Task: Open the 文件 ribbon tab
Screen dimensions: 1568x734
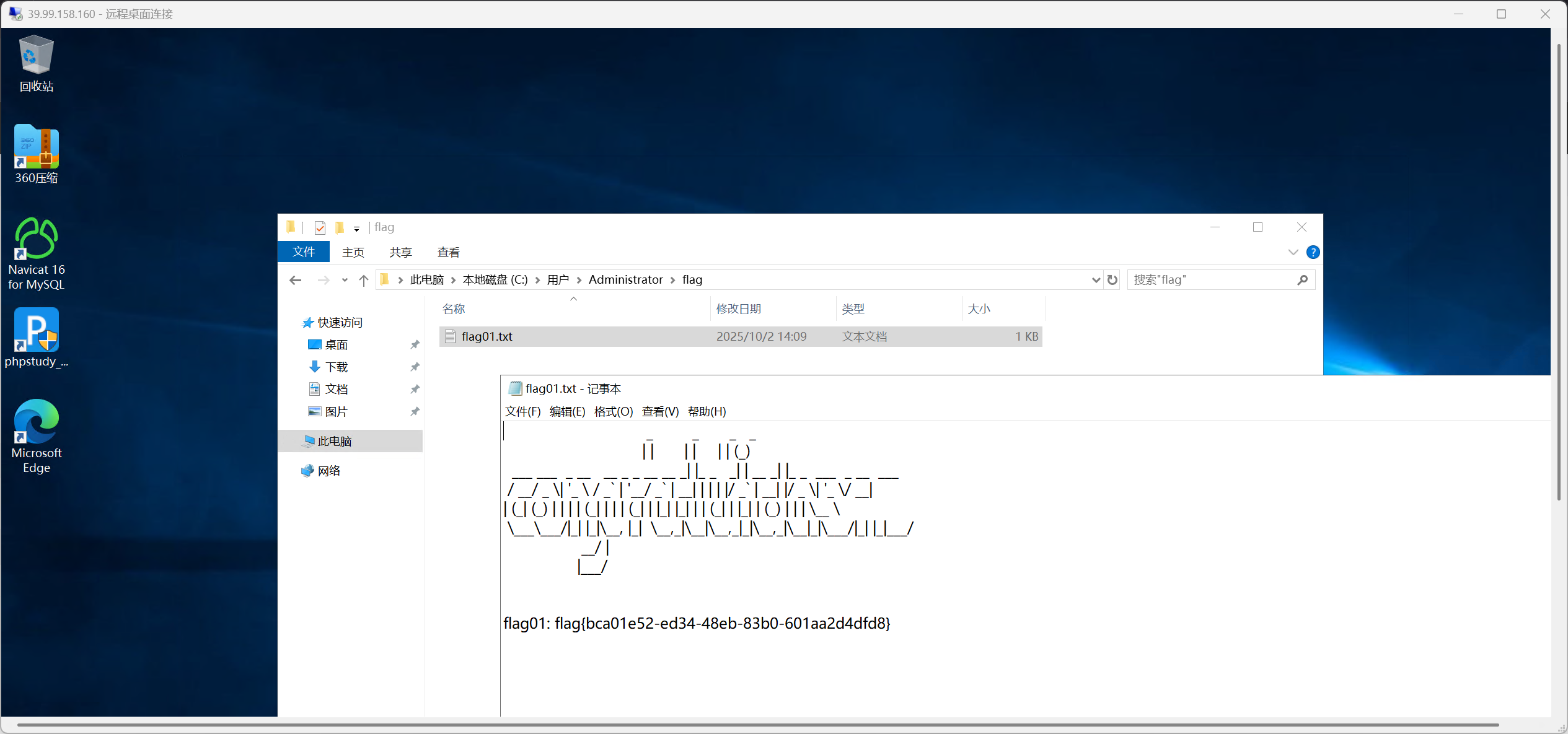Action: pyautogui.click(x=304, y=252)
